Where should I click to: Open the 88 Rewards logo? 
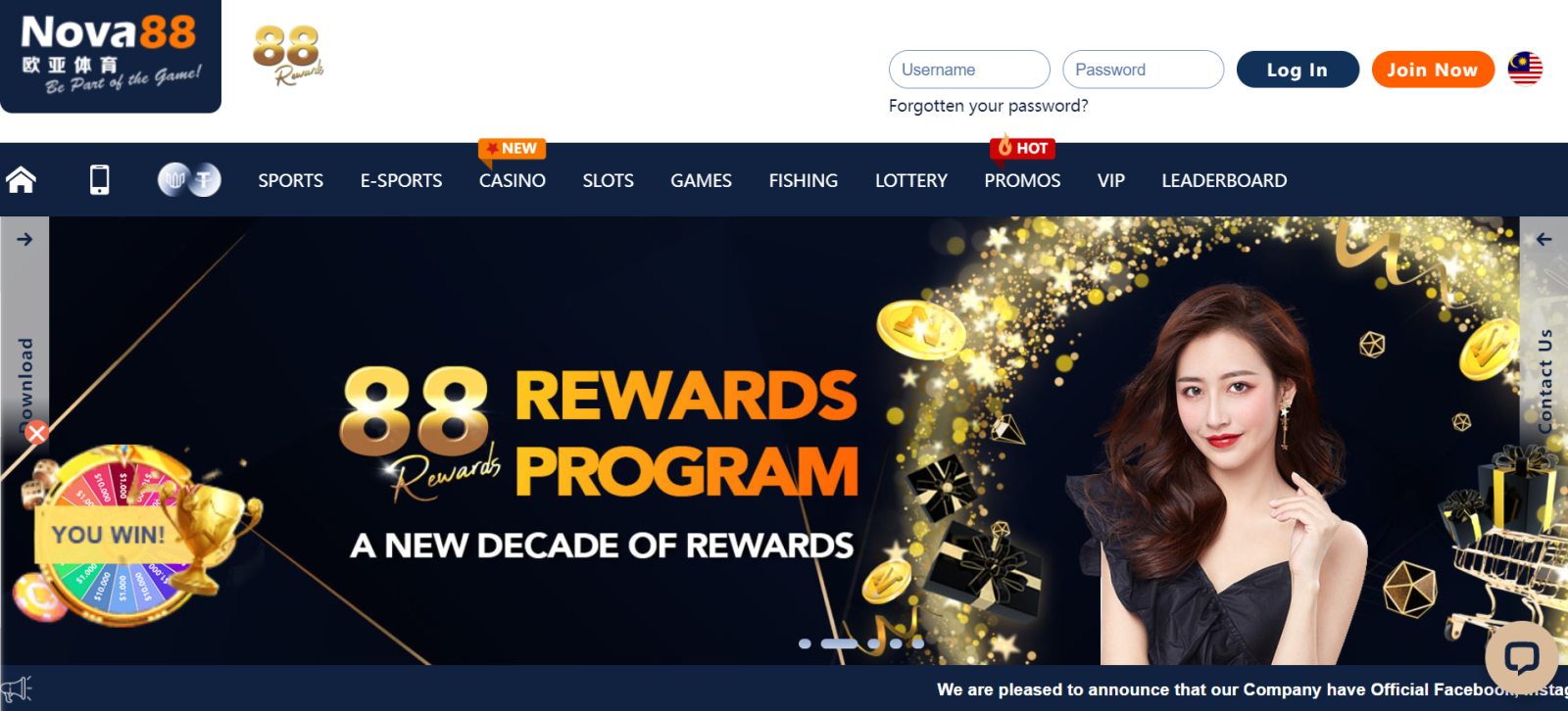[x=287, y=56]
